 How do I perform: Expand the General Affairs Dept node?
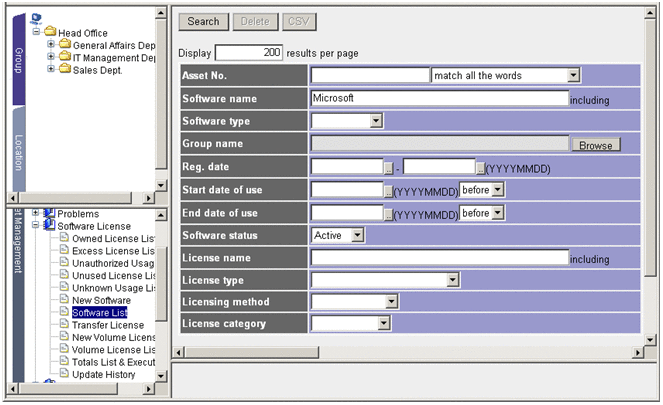click(51, 44)
